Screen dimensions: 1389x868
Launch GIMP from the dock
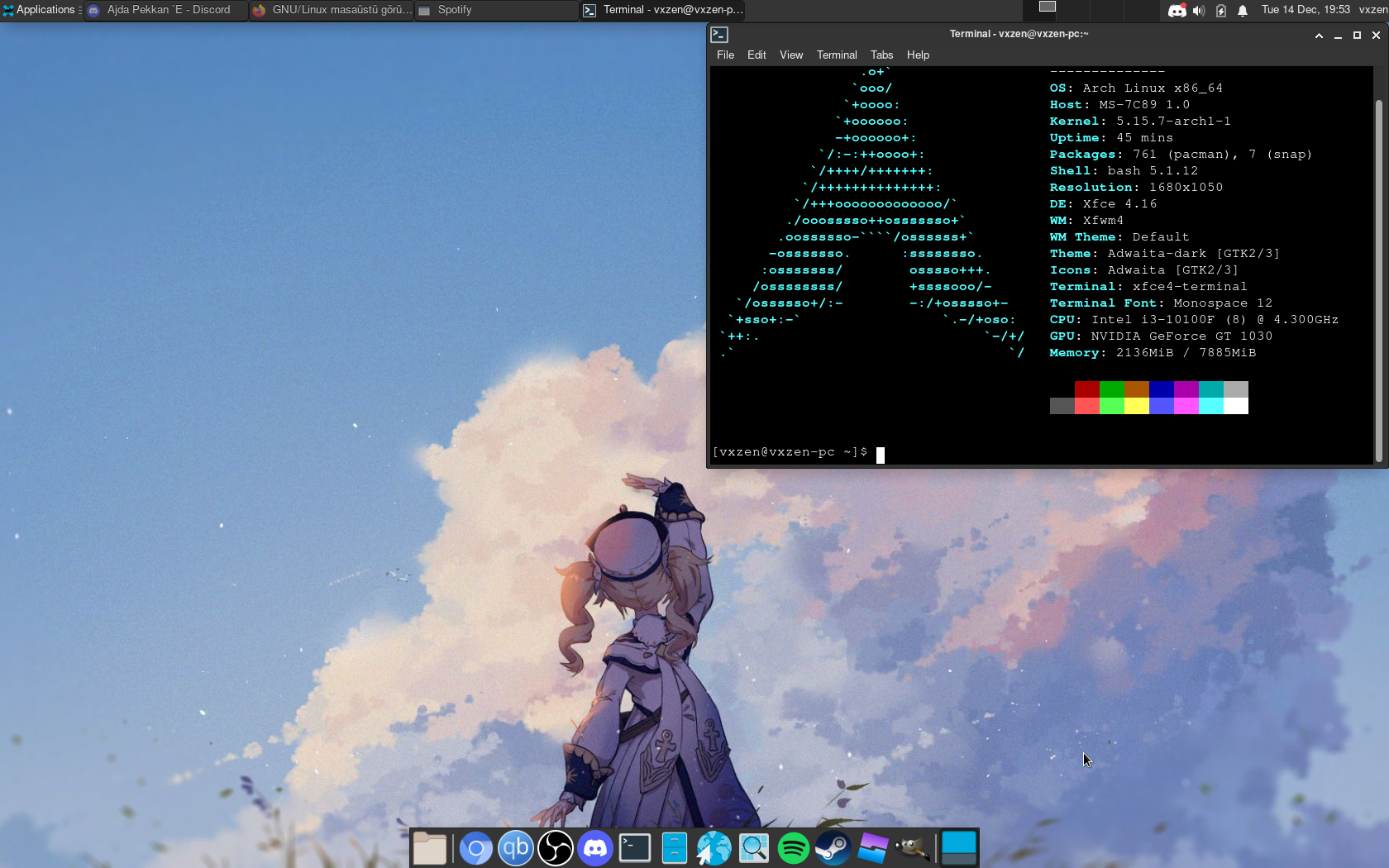pyautogui.click(x=913, y=848)
